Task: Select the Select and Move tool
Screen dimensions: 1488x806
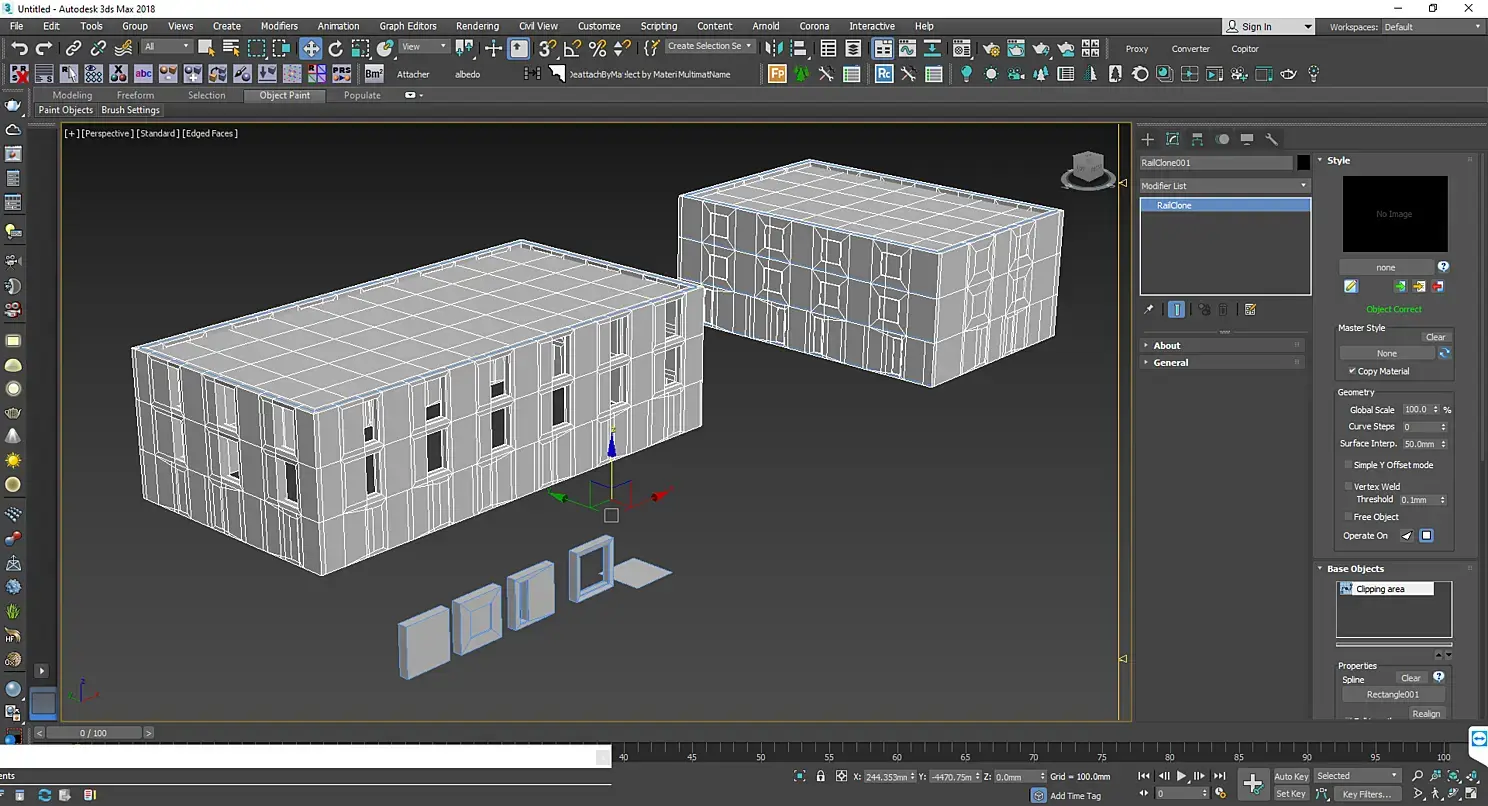Action: [311, 48]
